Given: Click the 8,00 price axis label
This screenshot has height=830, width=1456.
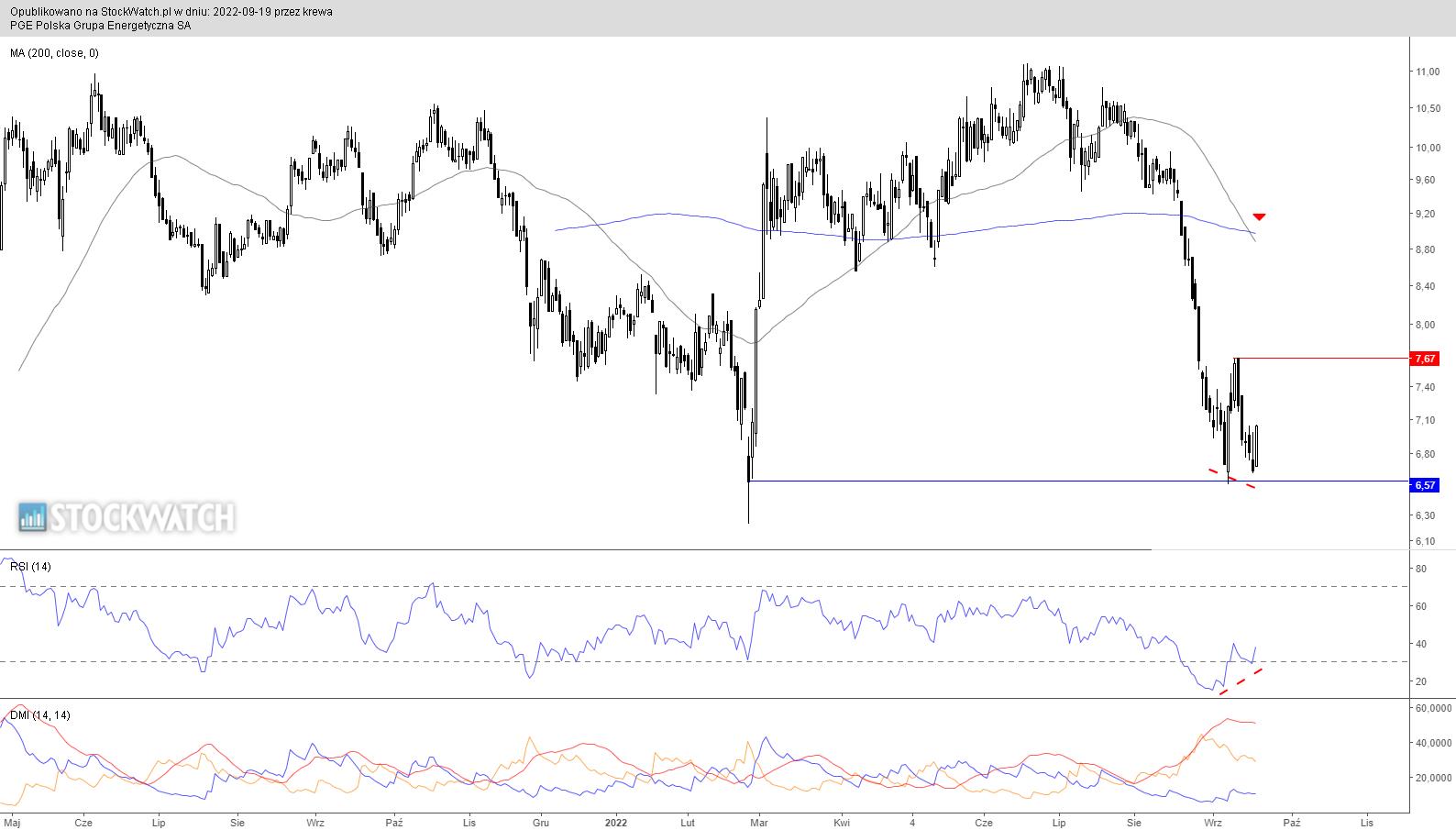Looking at the screenshot, I should click(x=1427, y=325).
